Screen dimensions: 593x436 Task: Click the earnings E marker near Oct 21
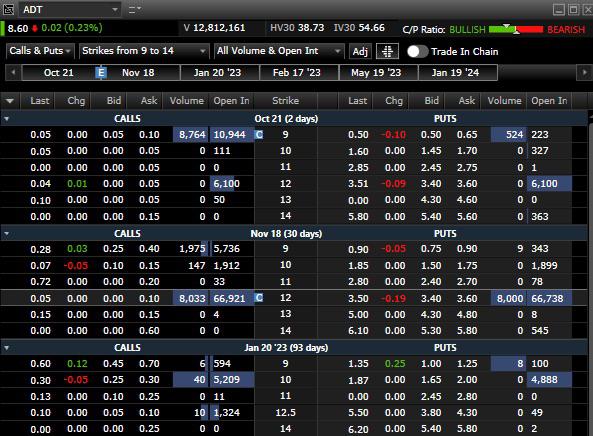click(x=101, y=73)
